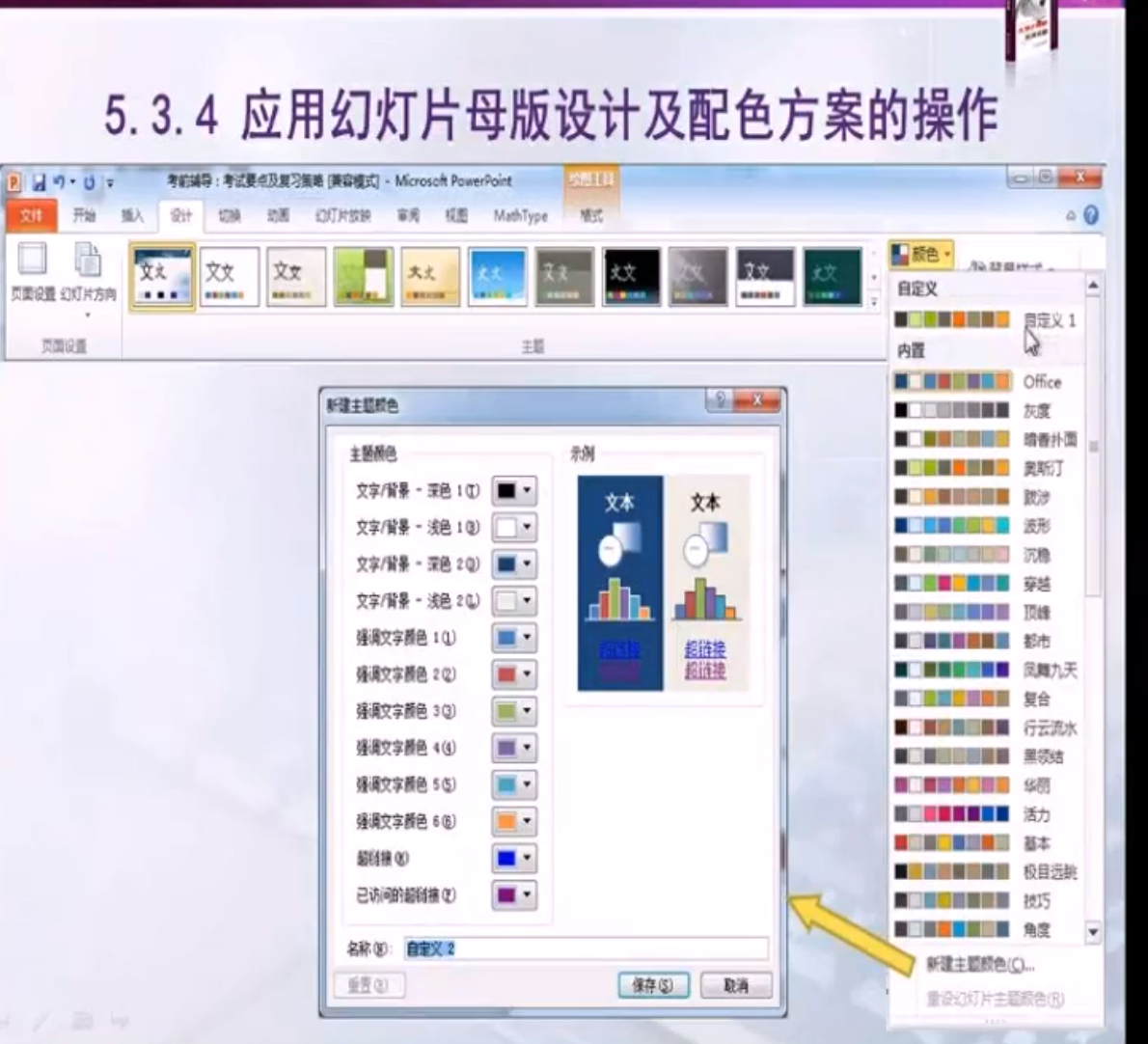This screenshot has height=1044, width=1148.
Task: Open the 强调文字颜色 2 color dropdown
Action: pos(514,674)
